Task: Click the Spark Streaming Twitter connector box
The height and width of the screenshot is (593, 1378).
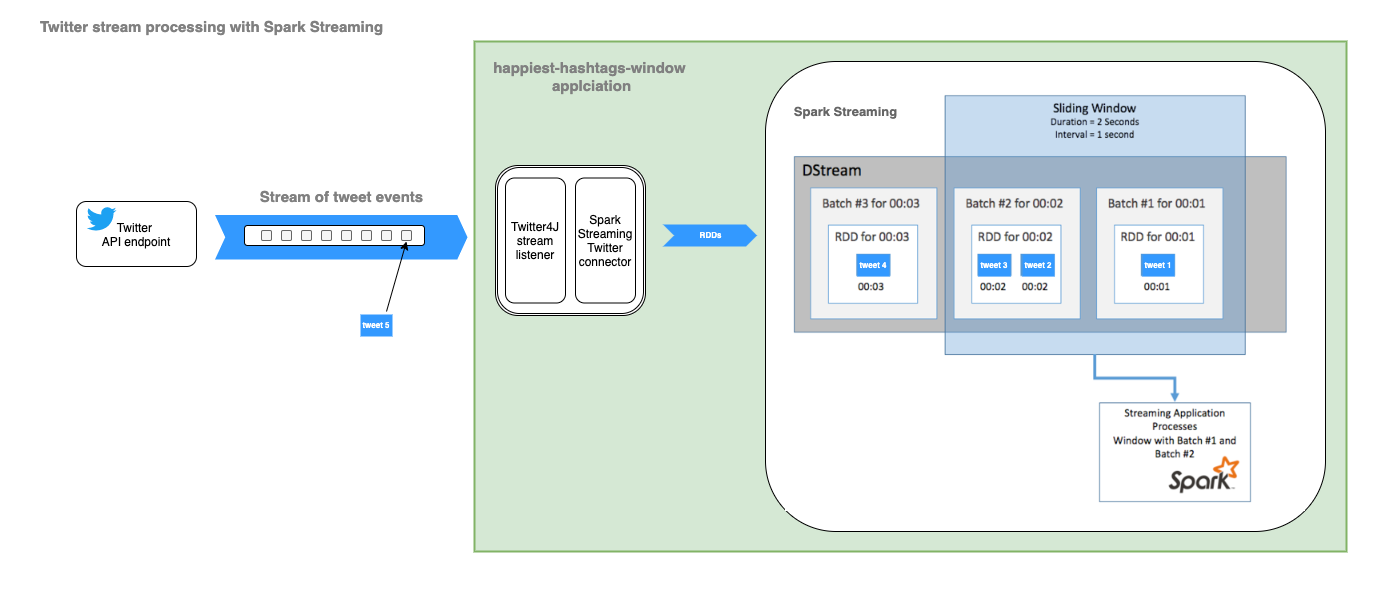Action: 605,241
